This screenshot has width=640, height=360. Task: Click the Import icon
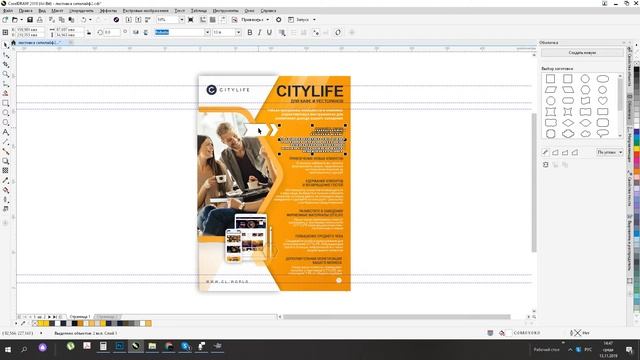(129, 20)
